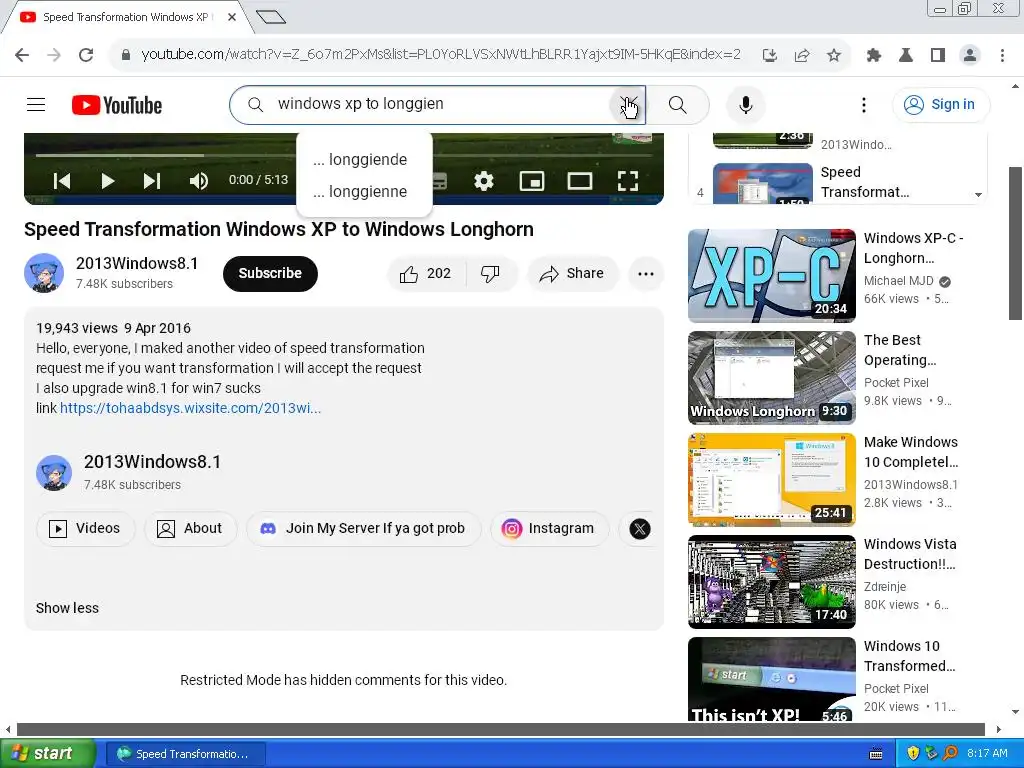Open more actions ellipsis under video
This screenshot has height=768, width=1024.
point(645,274)
